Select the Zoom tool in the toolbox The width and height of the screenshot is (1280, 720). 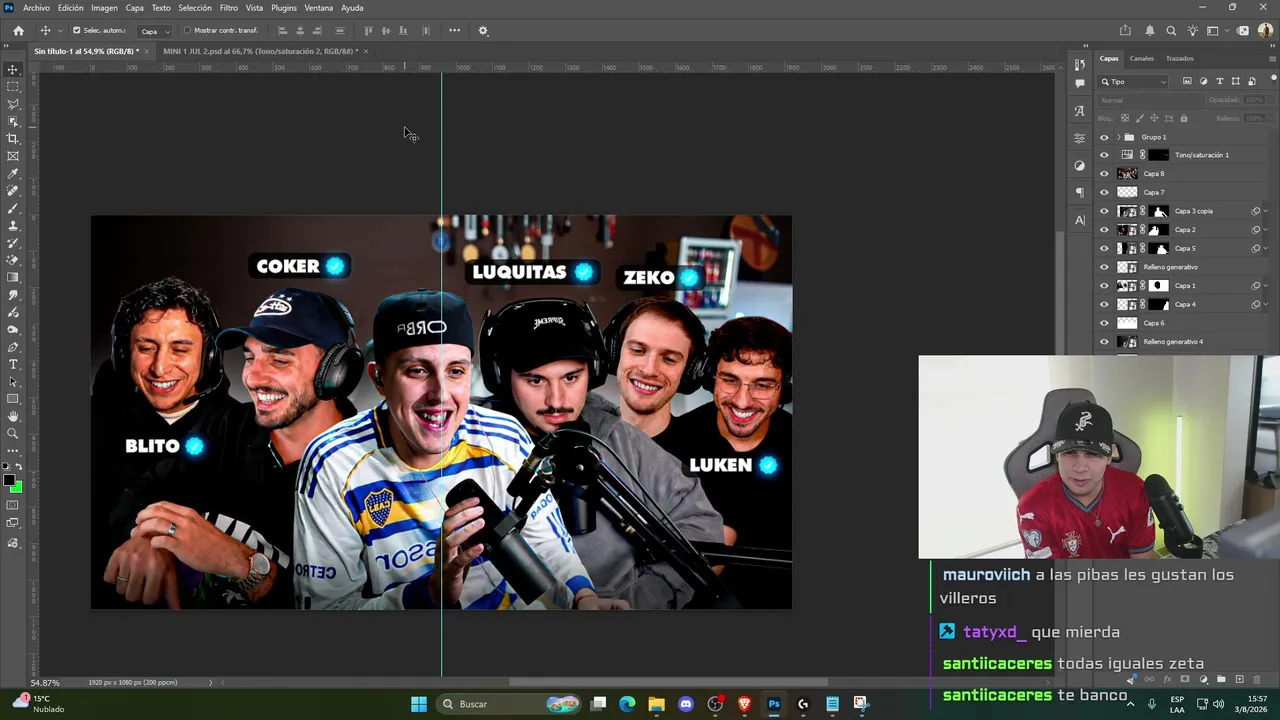[13, 434]
